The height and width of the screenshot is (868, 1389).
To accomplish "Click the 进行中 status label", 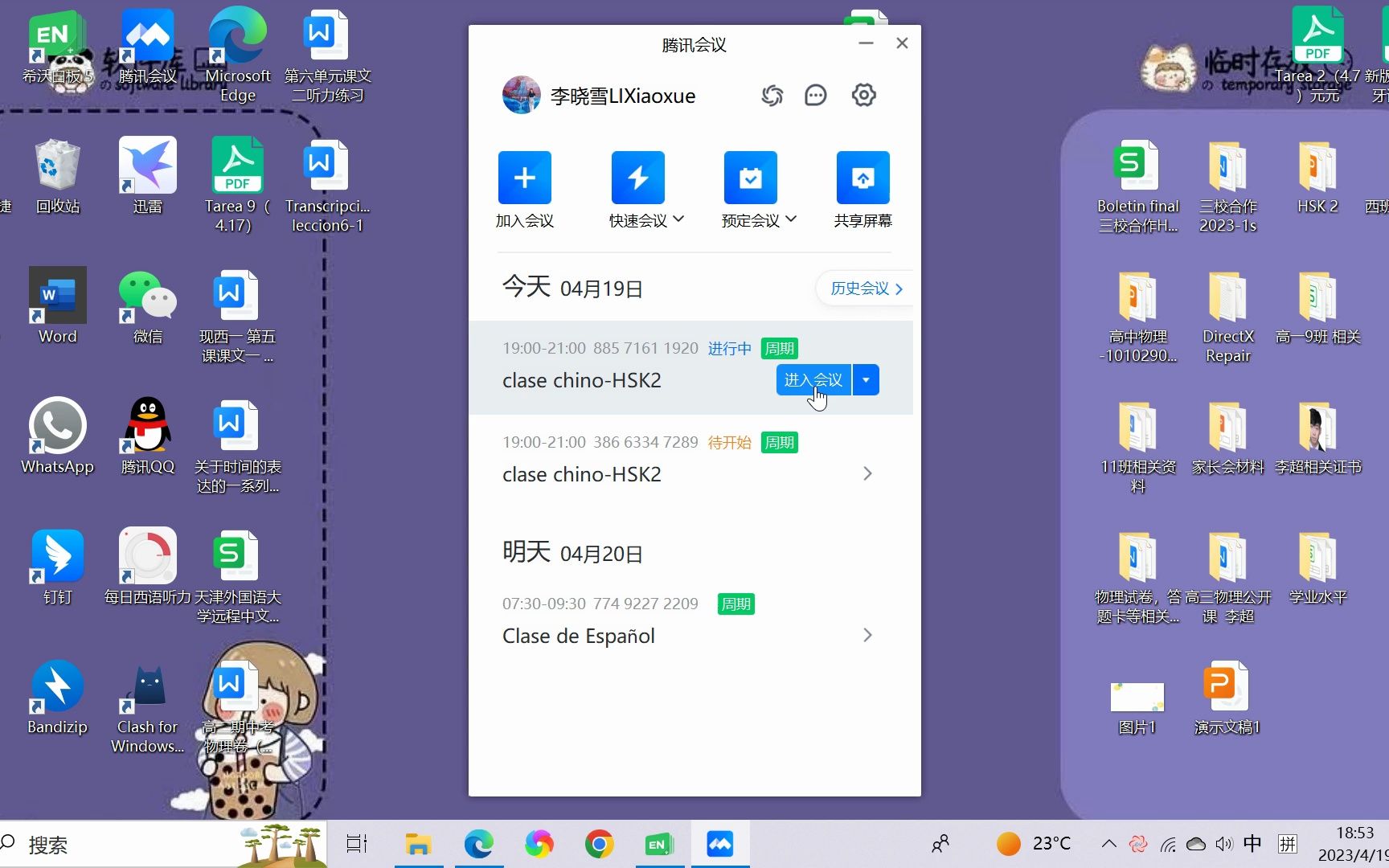I will (729, 348).
